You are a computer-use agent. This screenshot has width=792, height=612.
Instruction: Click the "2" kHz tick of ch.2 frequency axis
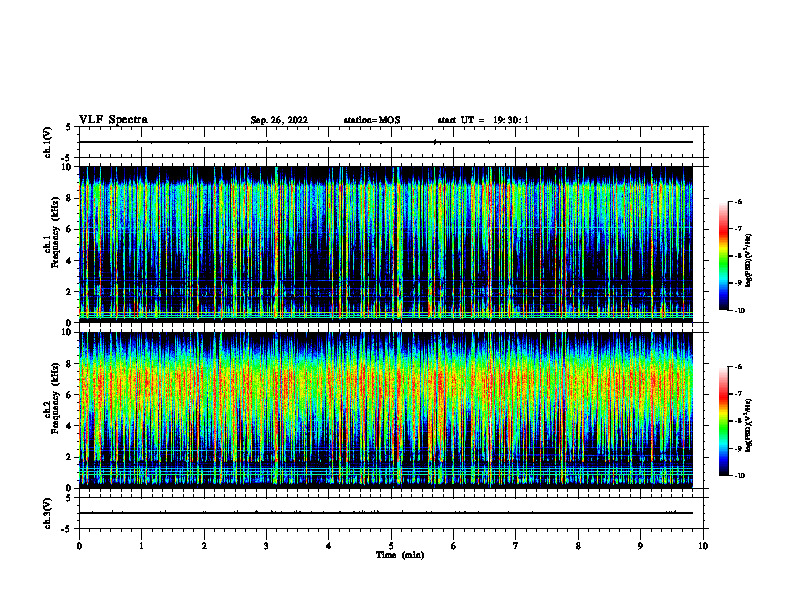pyautogui.click(x=69, y=457)
